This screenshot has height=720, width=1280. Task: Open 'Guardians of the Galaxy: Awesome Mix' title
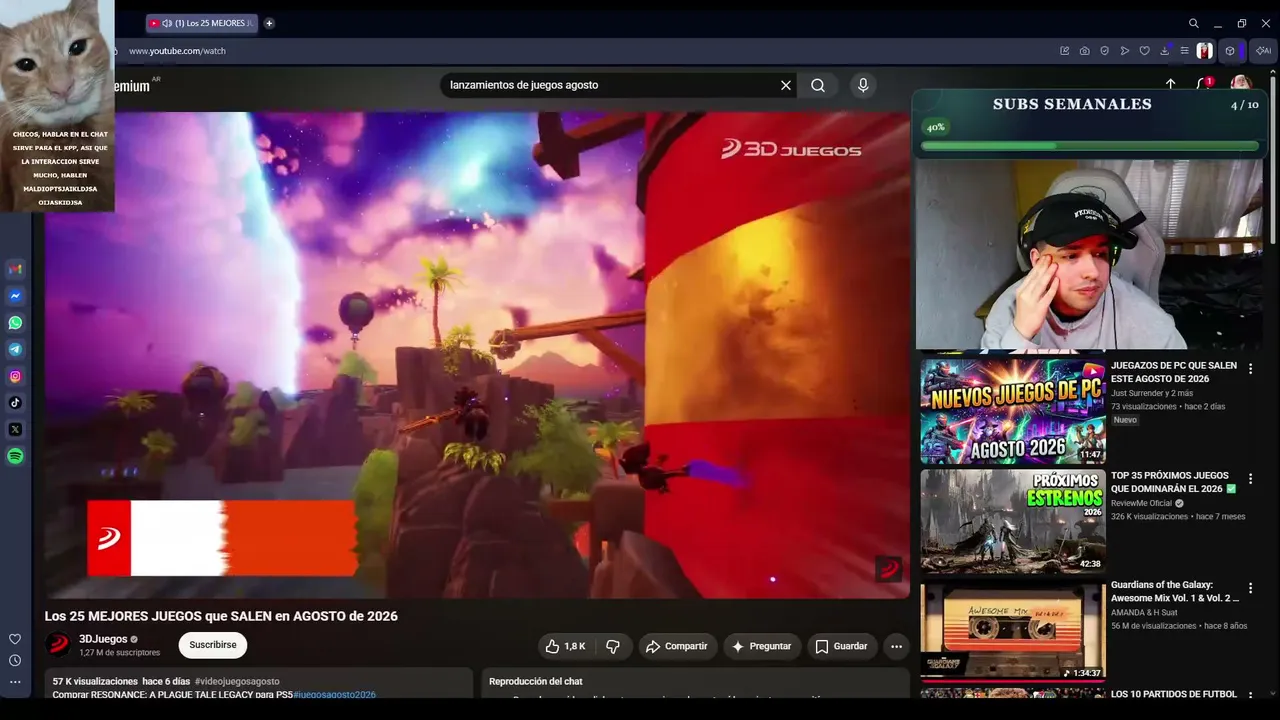click(1175, 591)
